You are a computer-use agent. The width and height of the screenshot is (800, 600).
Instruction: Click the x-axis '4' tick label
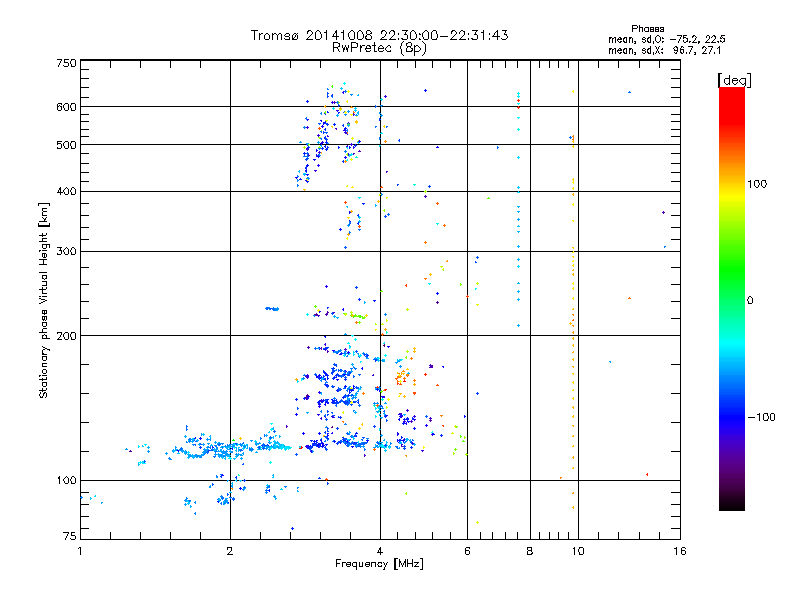click(x=380, y=551)
